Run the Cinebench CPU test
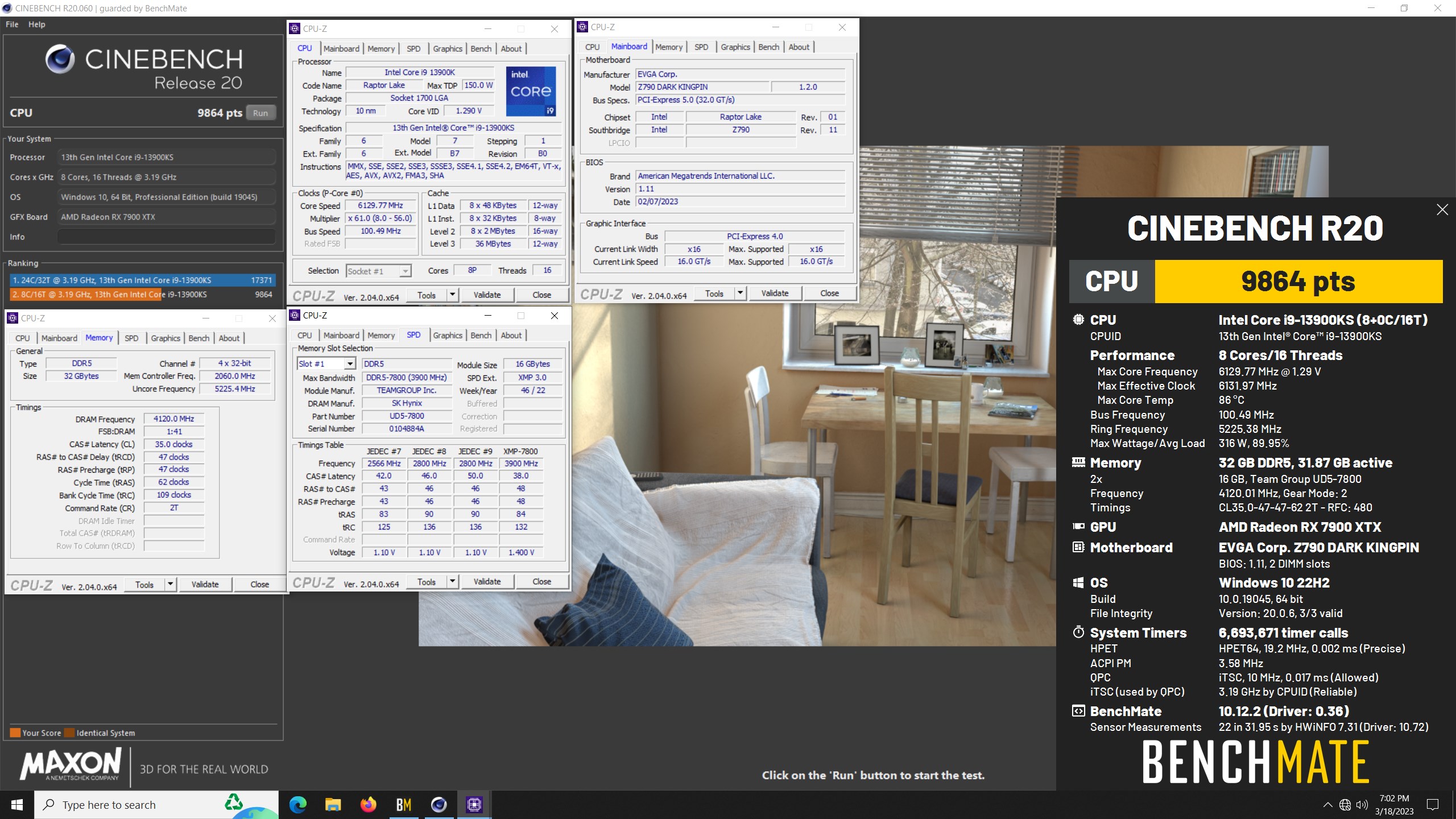Image resolution: width=1456 pixels, height=819 pixels. [260, 113]
